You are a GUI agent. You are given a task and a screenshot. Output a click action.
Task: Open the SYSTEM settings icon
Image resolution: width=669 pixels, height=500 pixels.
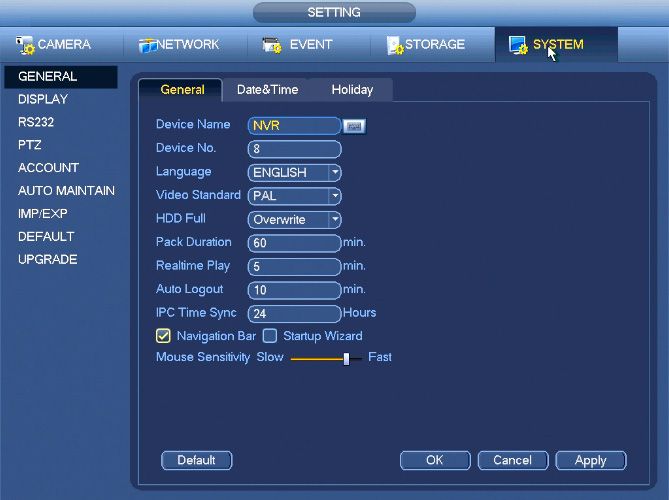[518, 45]
